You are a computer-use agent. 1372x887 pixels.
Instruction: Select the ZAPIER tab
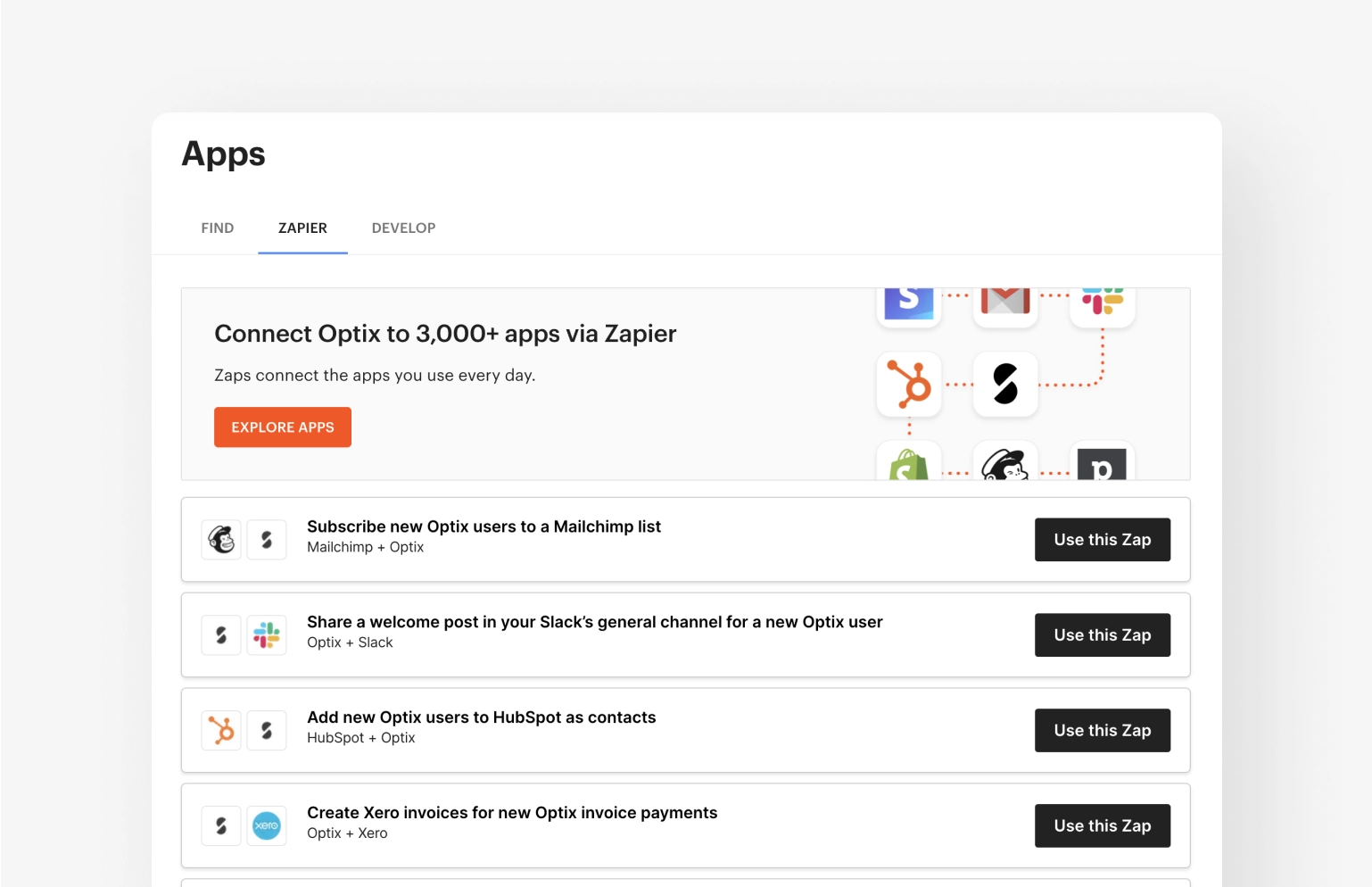point(302,228)
